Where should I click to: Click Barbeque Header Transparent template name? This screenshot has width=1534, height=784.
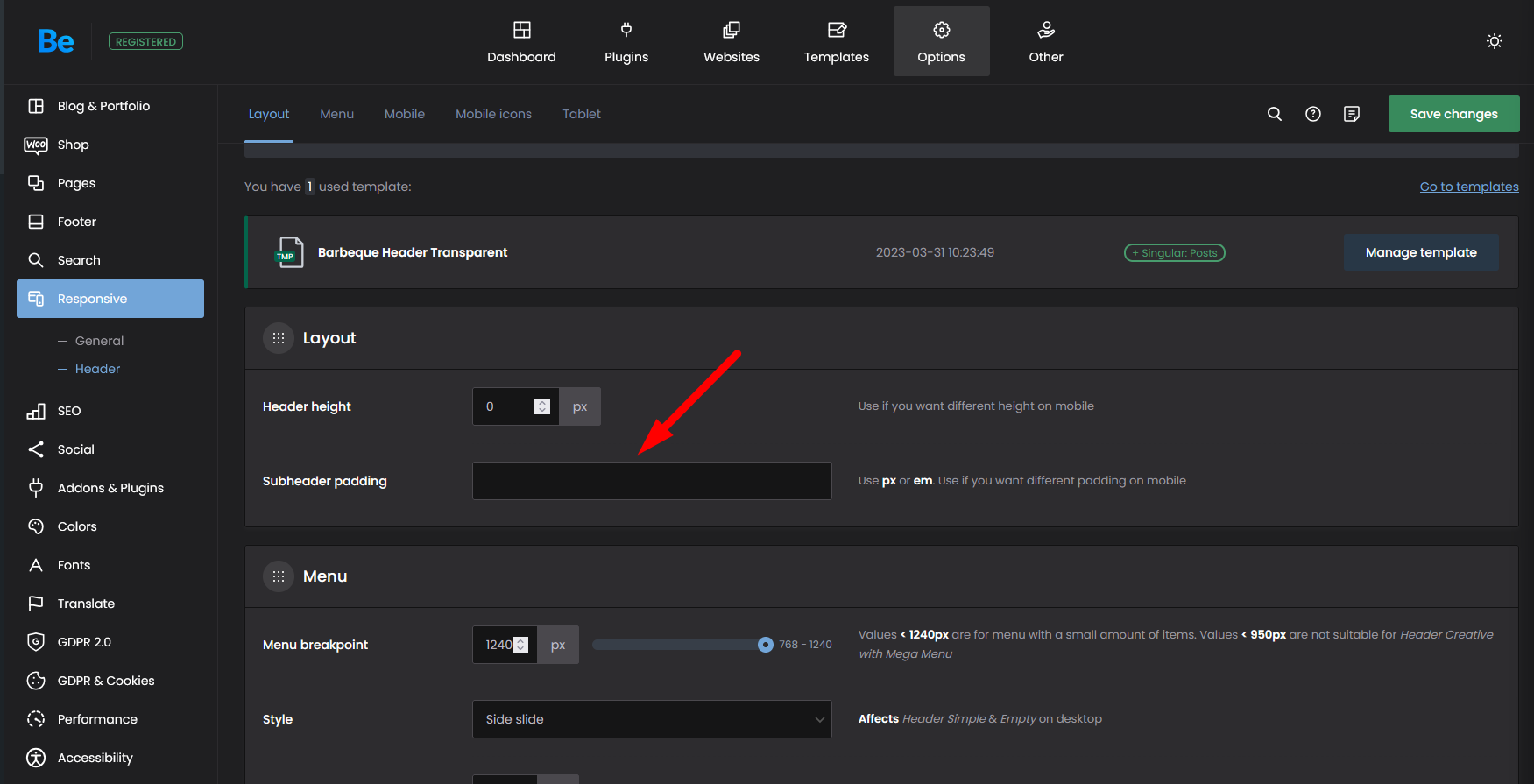click(x=413, y=252)
